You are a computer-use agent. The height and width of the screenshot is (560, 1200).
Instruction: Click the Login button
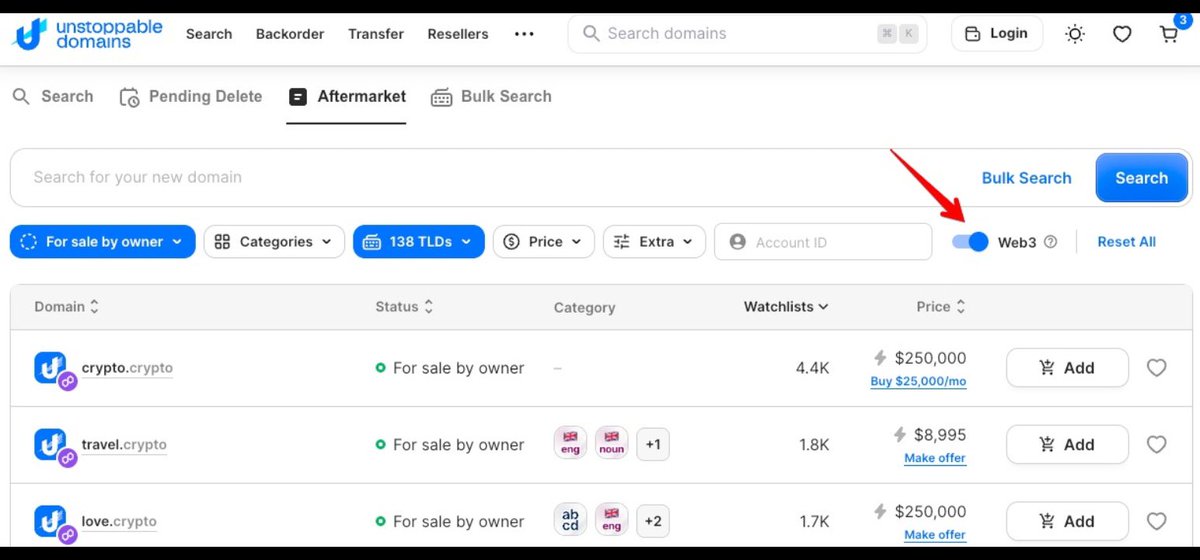(997, 34)
